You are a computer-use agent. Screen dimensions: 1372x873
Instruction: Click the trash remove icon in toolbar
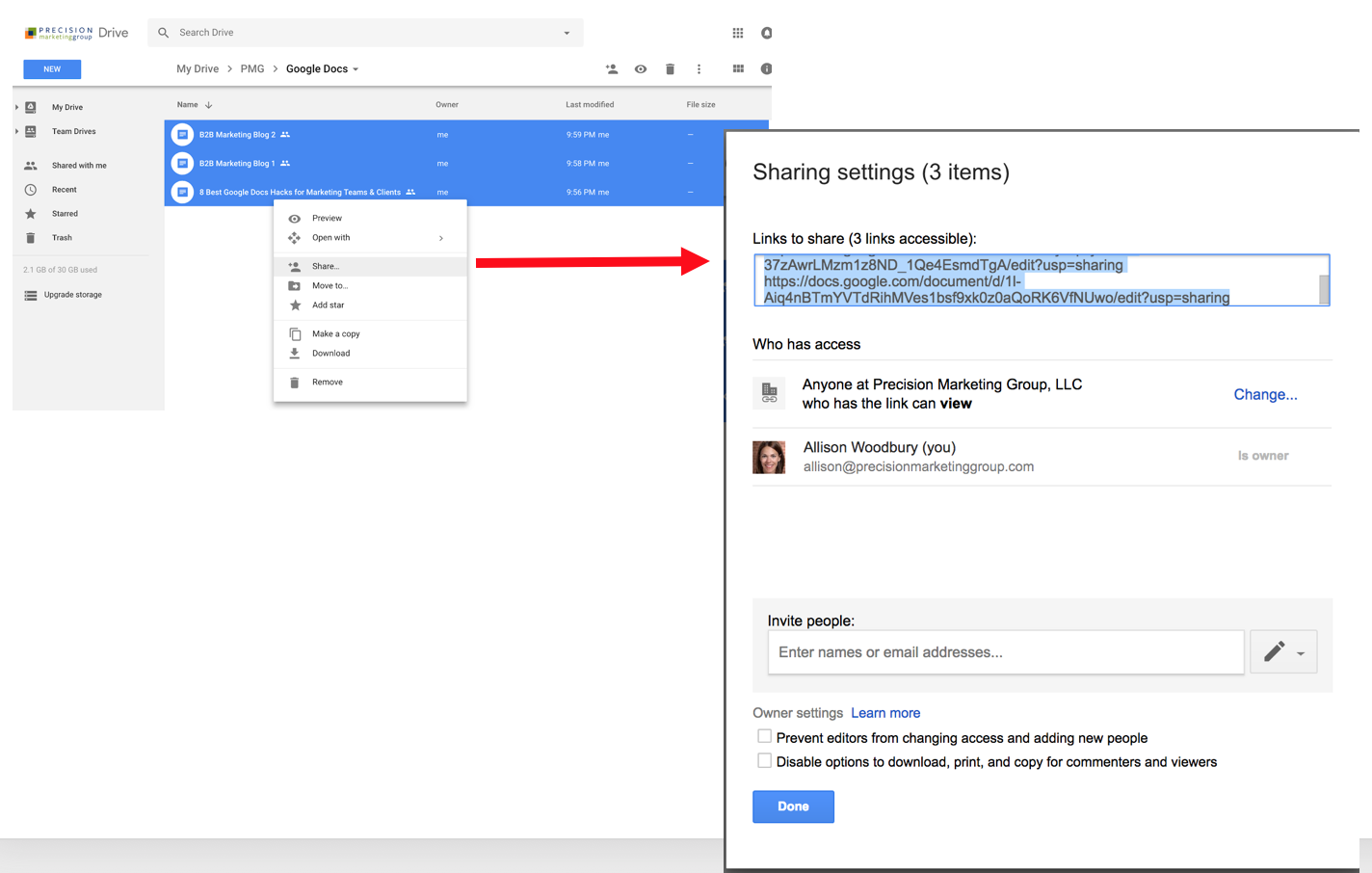(670, 69)
